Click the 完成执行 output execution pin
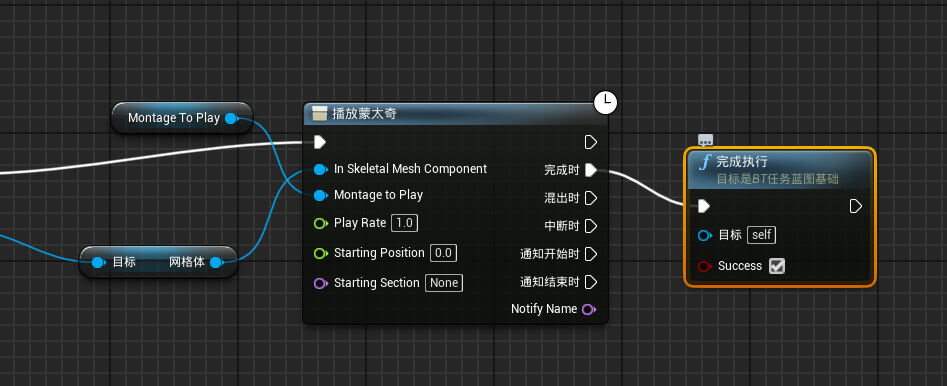 tap(855, 207)
